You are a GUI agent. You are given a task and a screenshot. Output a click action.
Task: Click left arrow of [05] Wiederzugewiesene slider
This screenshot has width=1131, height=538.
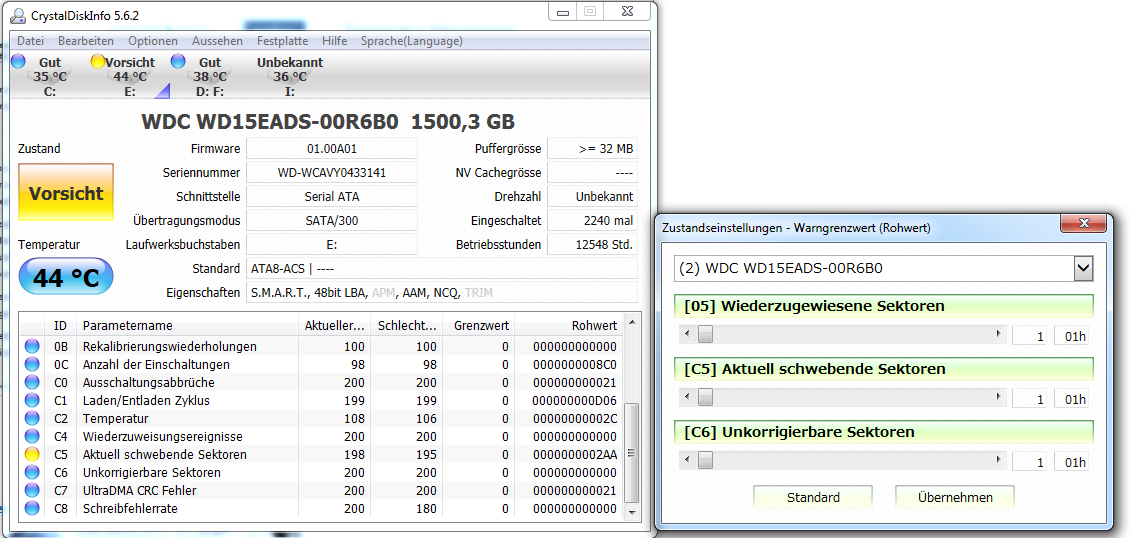coord(687,335)
